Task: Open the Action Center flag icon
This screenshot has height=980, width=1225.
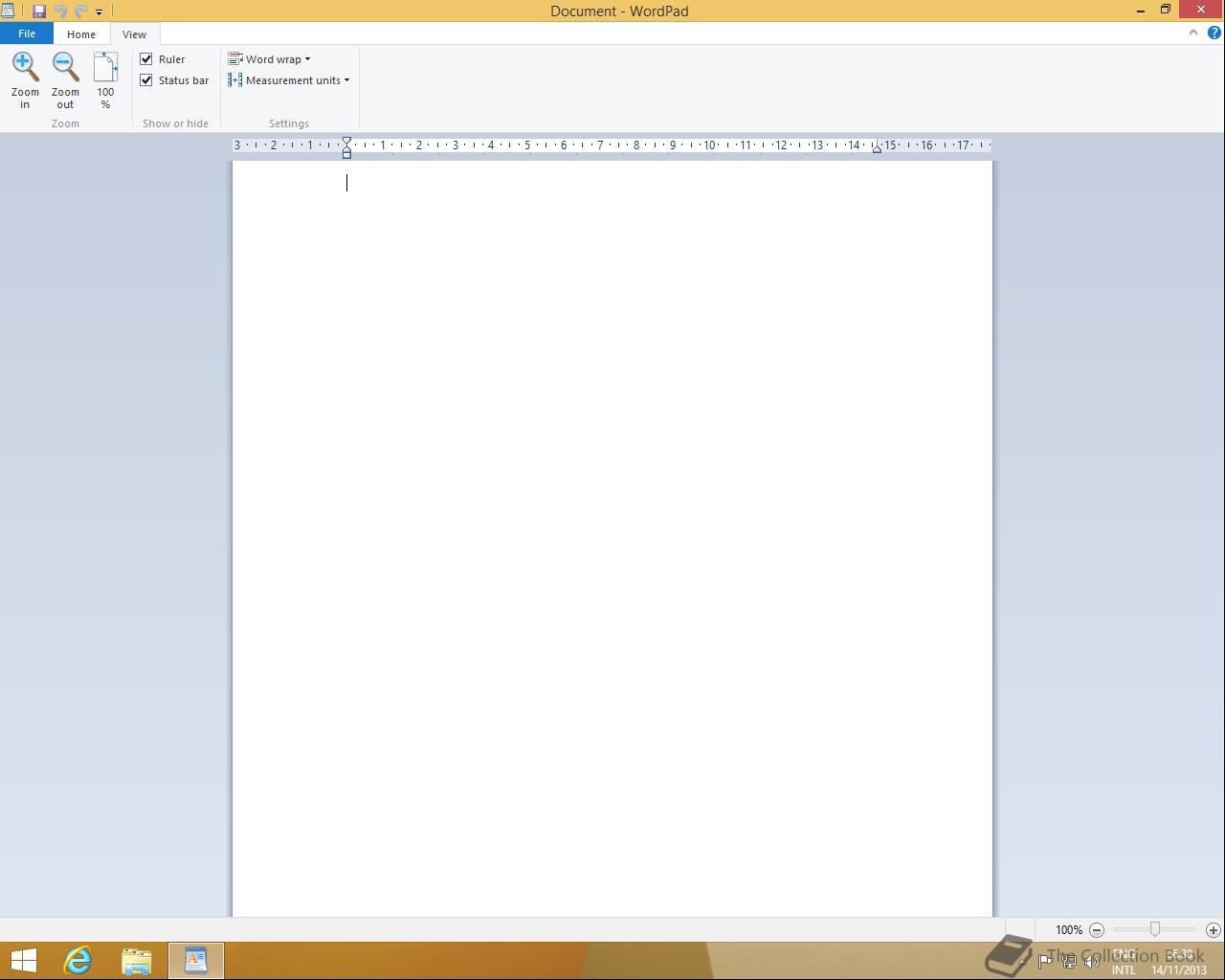Action: (1045, 962)
